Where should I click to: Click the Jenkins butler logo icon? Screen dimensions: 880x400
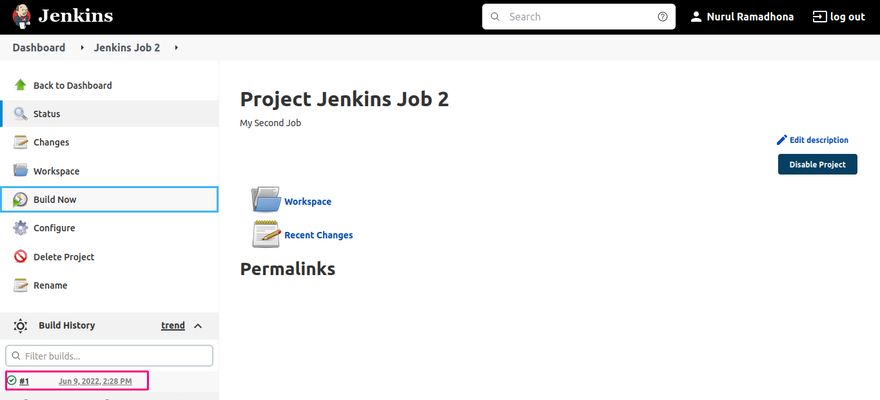[x=22, y=16]
